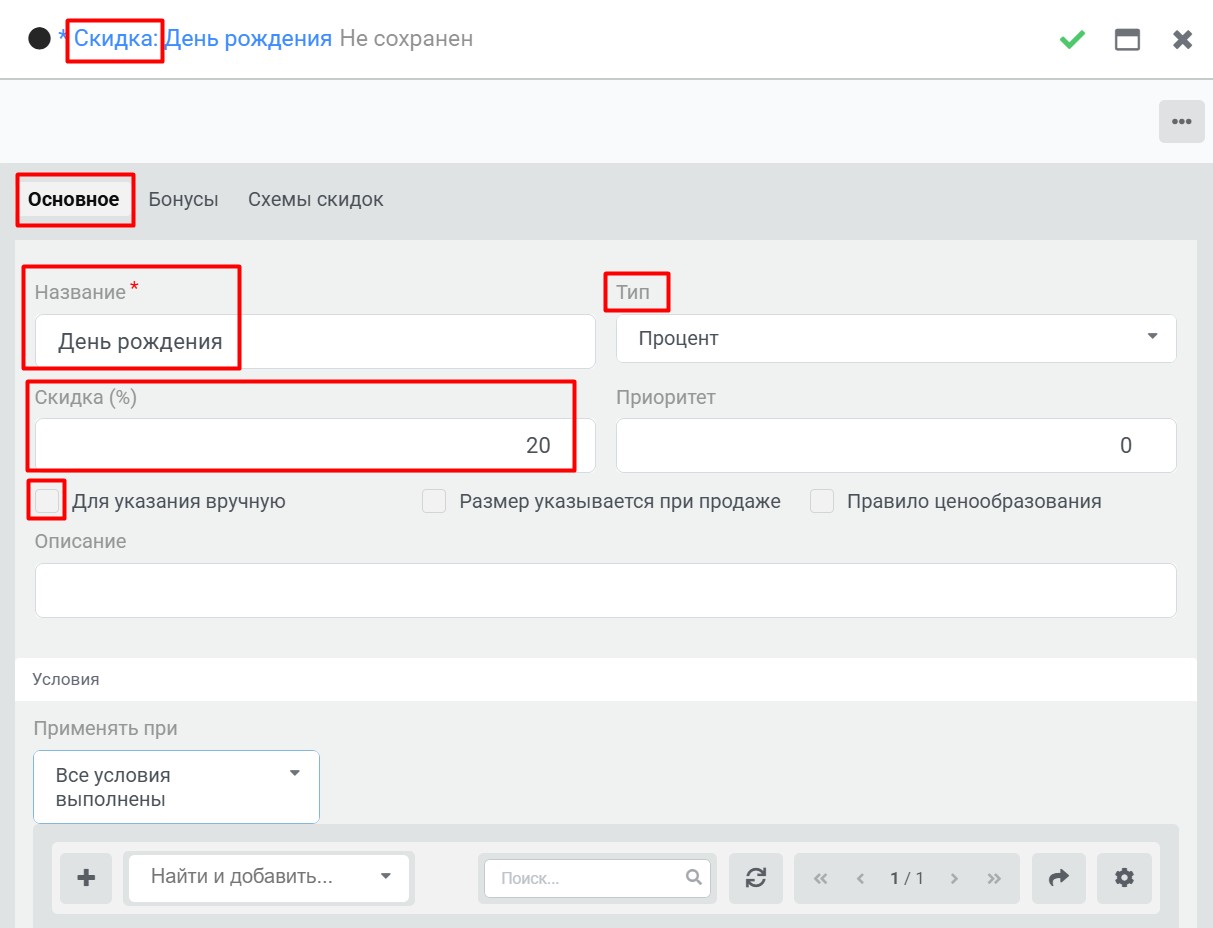Click the export share arrow icon
Screen dimensions: 1213x928
point(1058,878)
